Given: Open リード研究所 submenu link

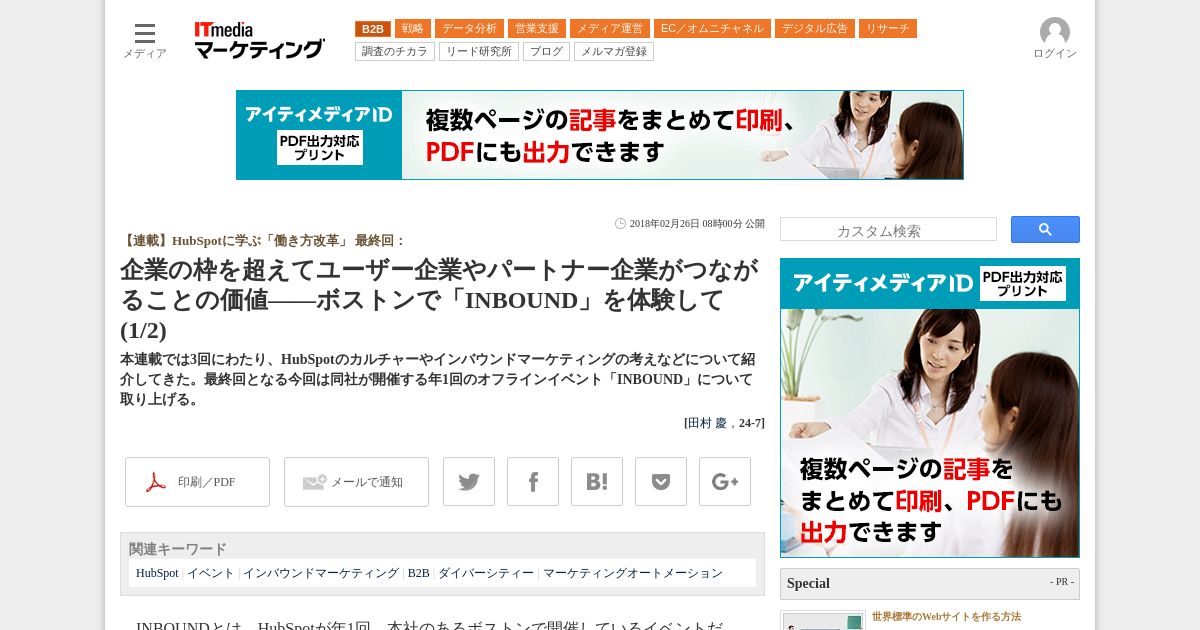Looking at the screenshot, I should 479,51.
